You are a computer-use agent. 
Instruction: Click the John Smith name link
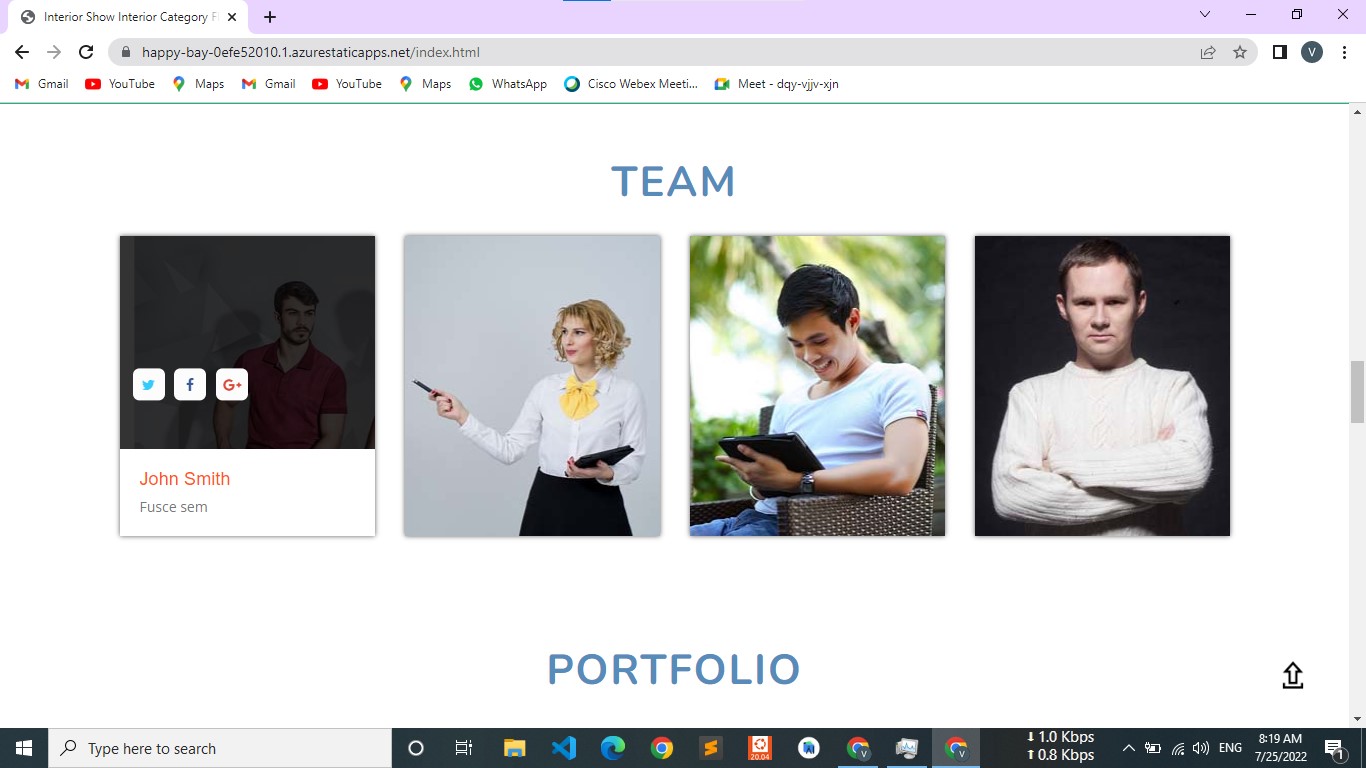[184, 479]
